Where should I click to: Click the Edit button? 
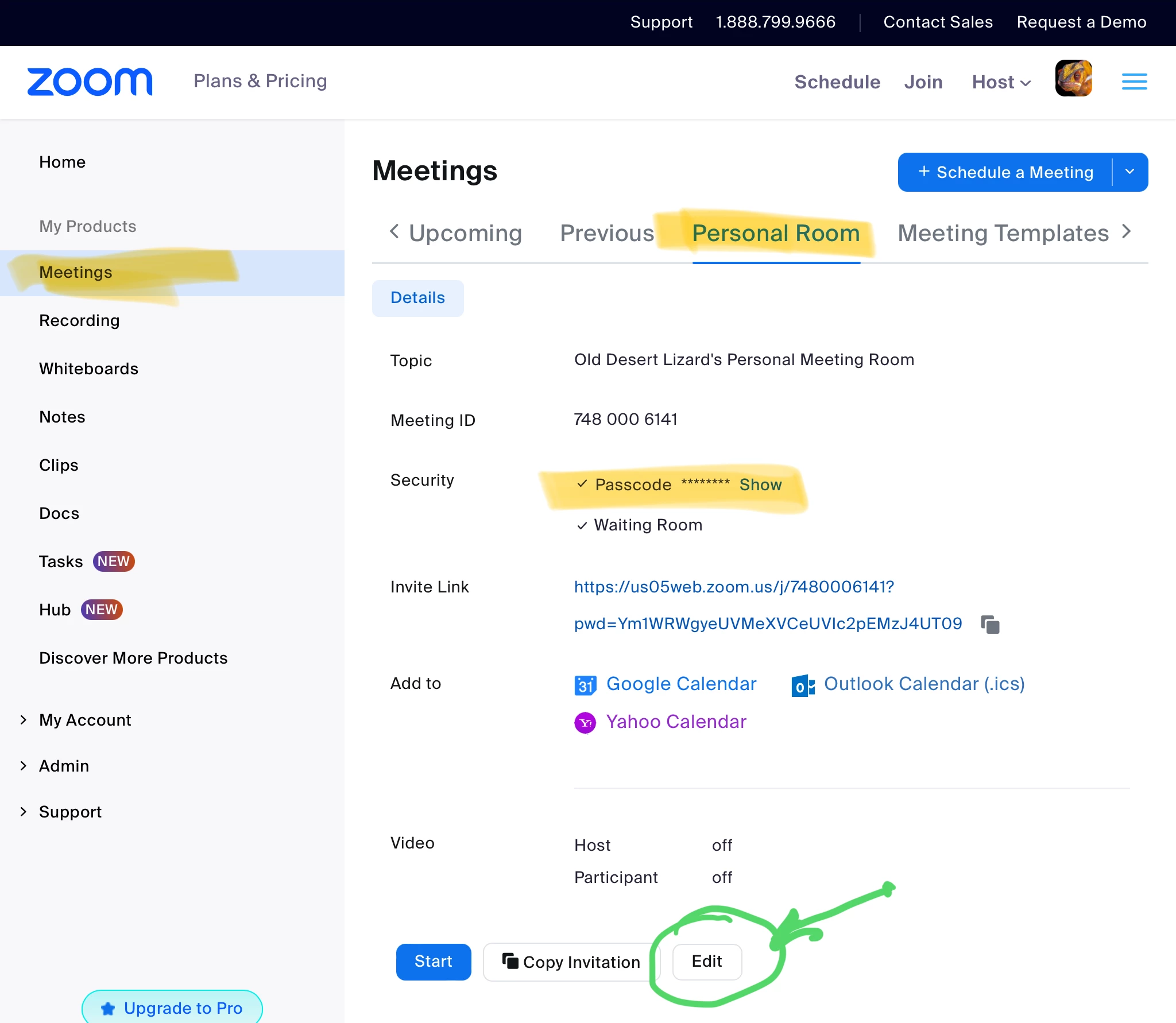[707, 962]
